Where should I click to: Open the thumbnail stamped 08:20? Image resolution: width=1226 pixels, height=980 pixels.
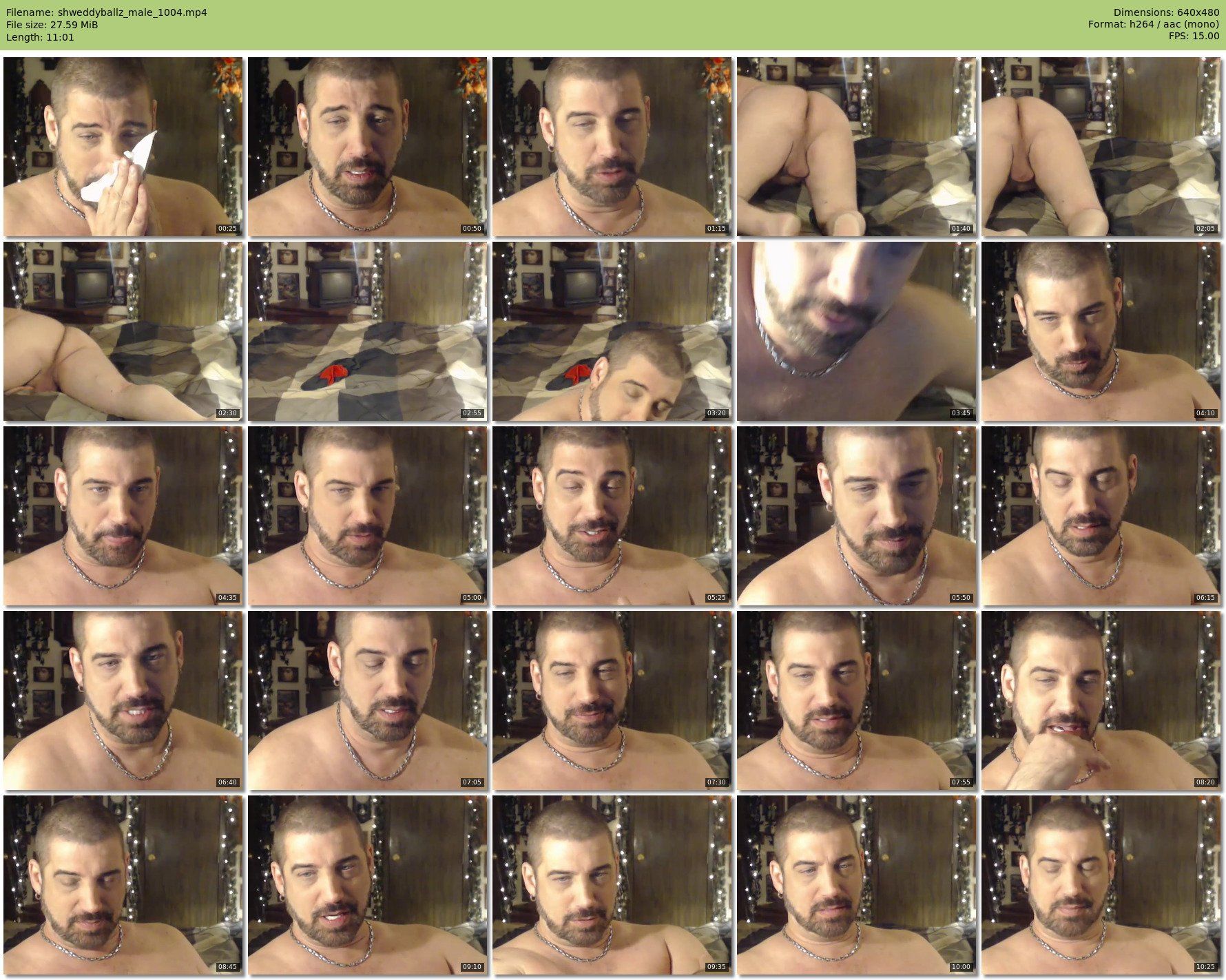point(1101,700)
